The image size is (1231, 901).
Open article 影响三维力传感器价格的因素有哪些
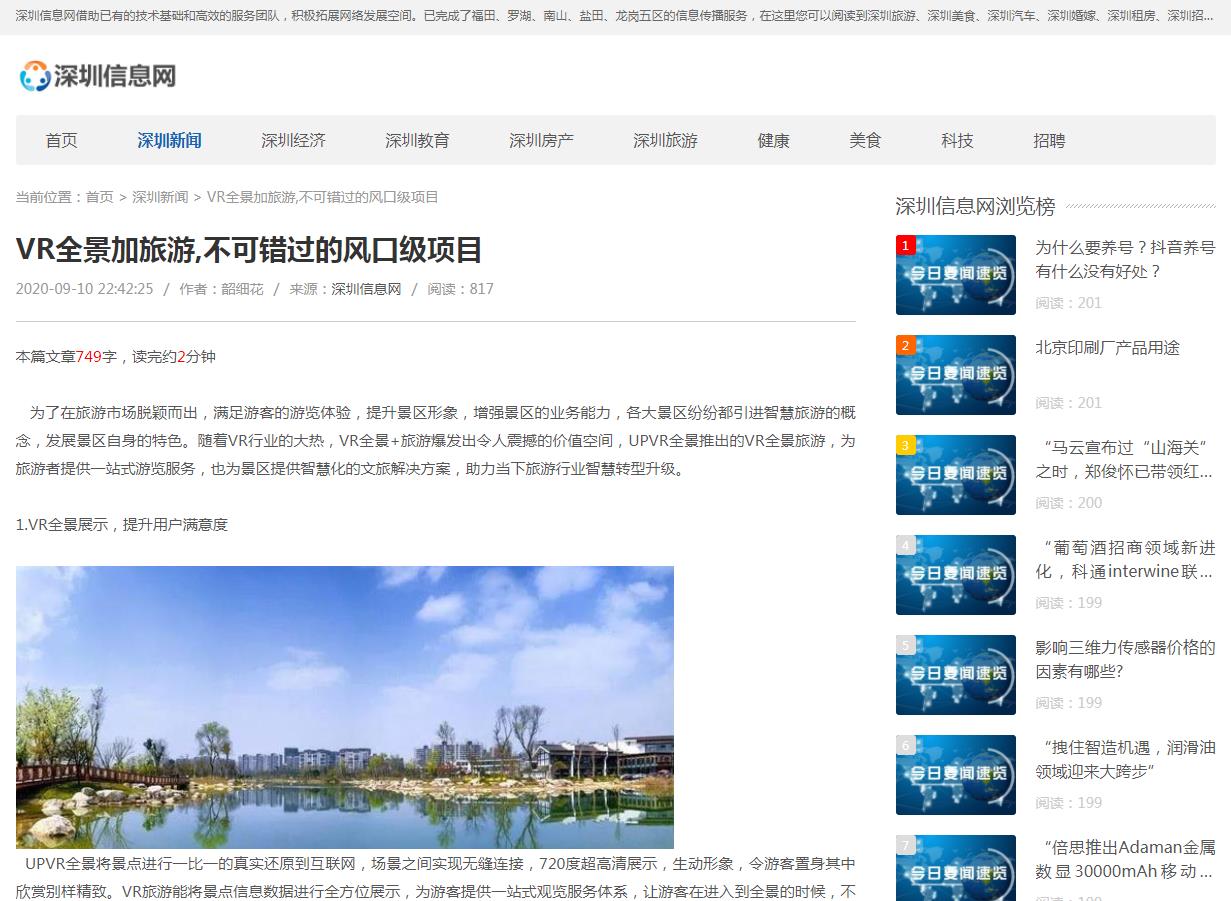[1125, 659]
